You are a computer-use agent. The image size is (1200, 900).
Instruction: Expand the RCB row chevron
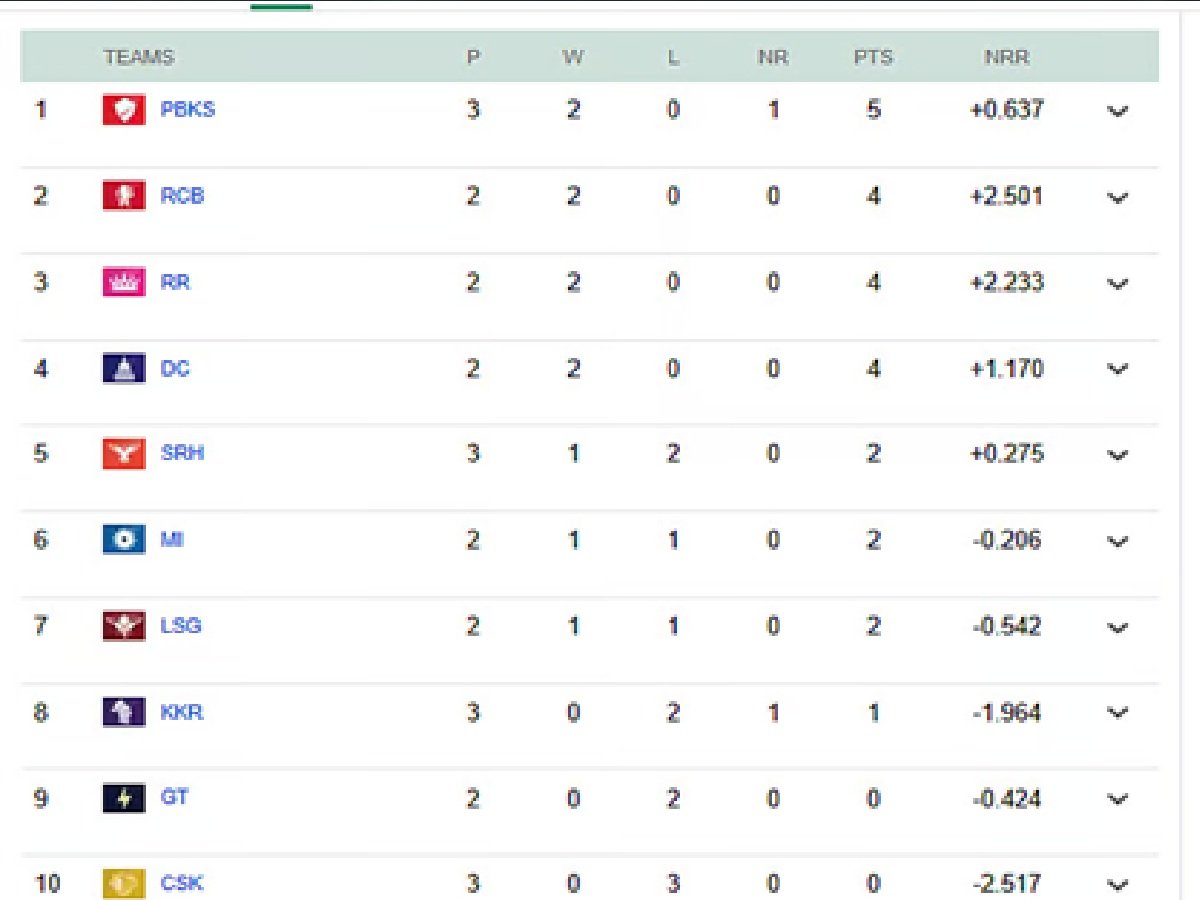point(1118,197)
